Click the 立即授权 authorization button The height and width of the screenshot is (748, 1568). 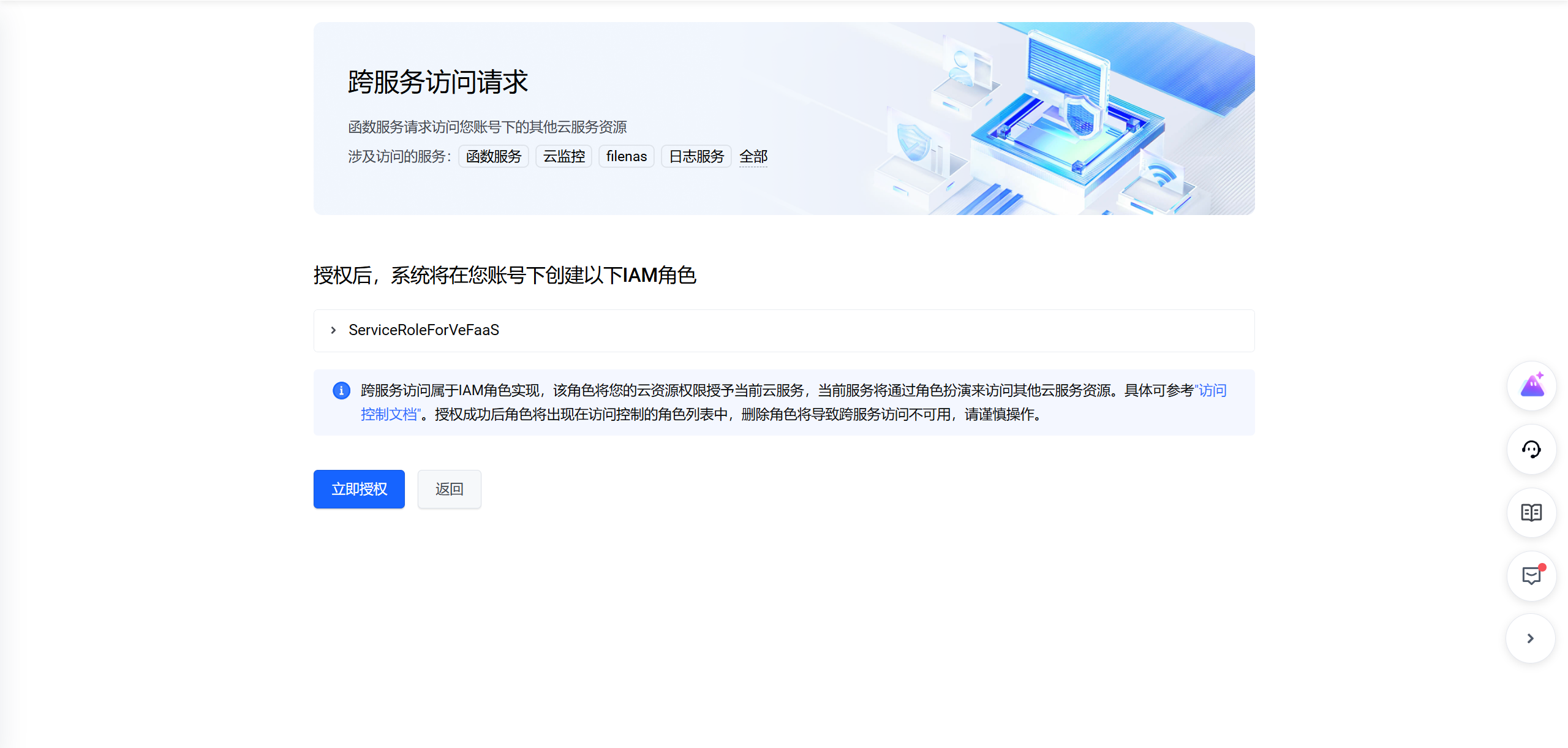(359, 489)
